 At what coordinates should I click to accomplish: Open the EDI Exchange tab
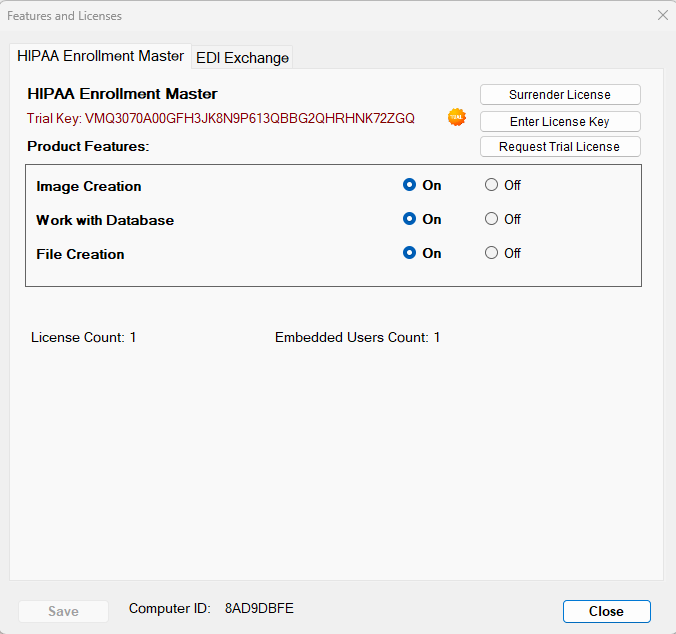(242, 58)
